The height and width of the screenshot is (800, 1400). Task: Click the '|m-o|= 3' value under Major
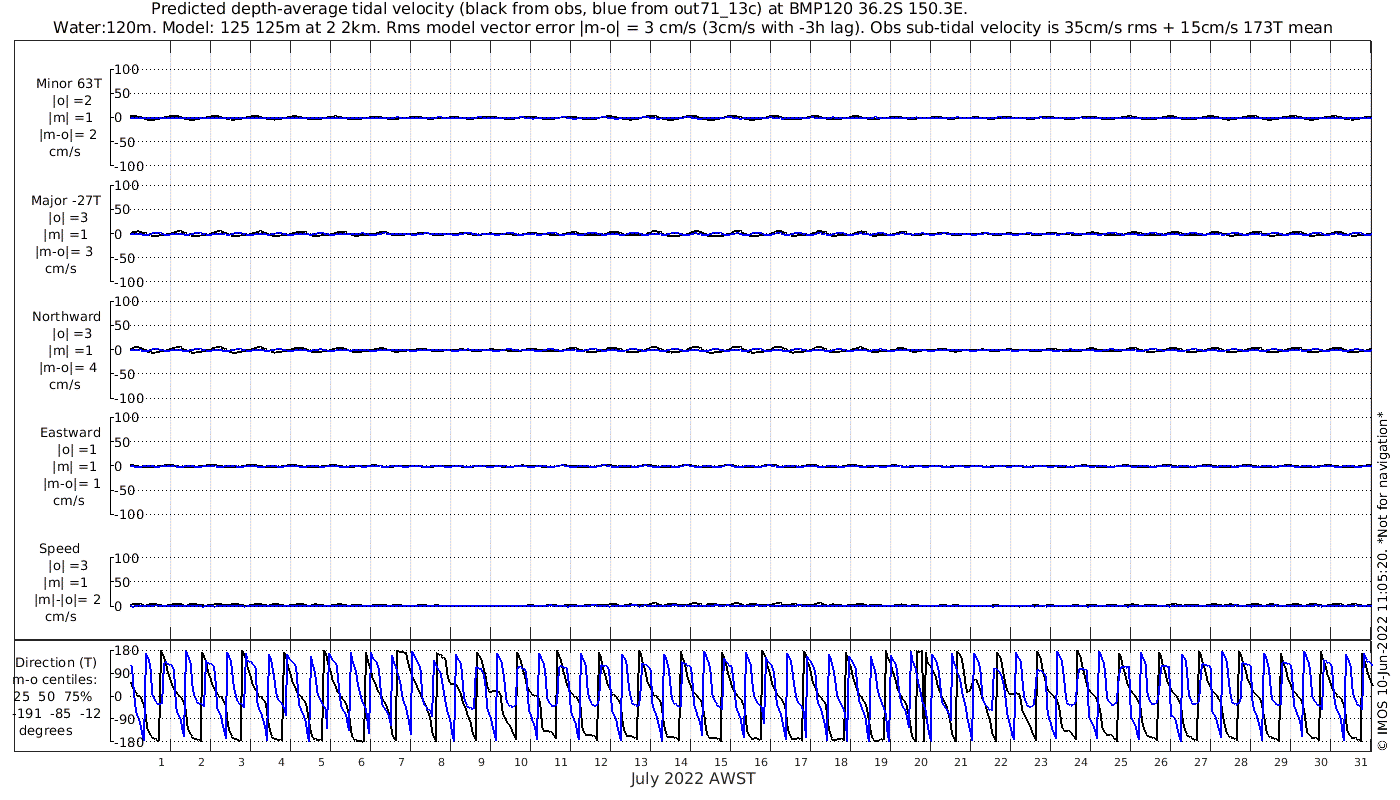pos(66,252)
